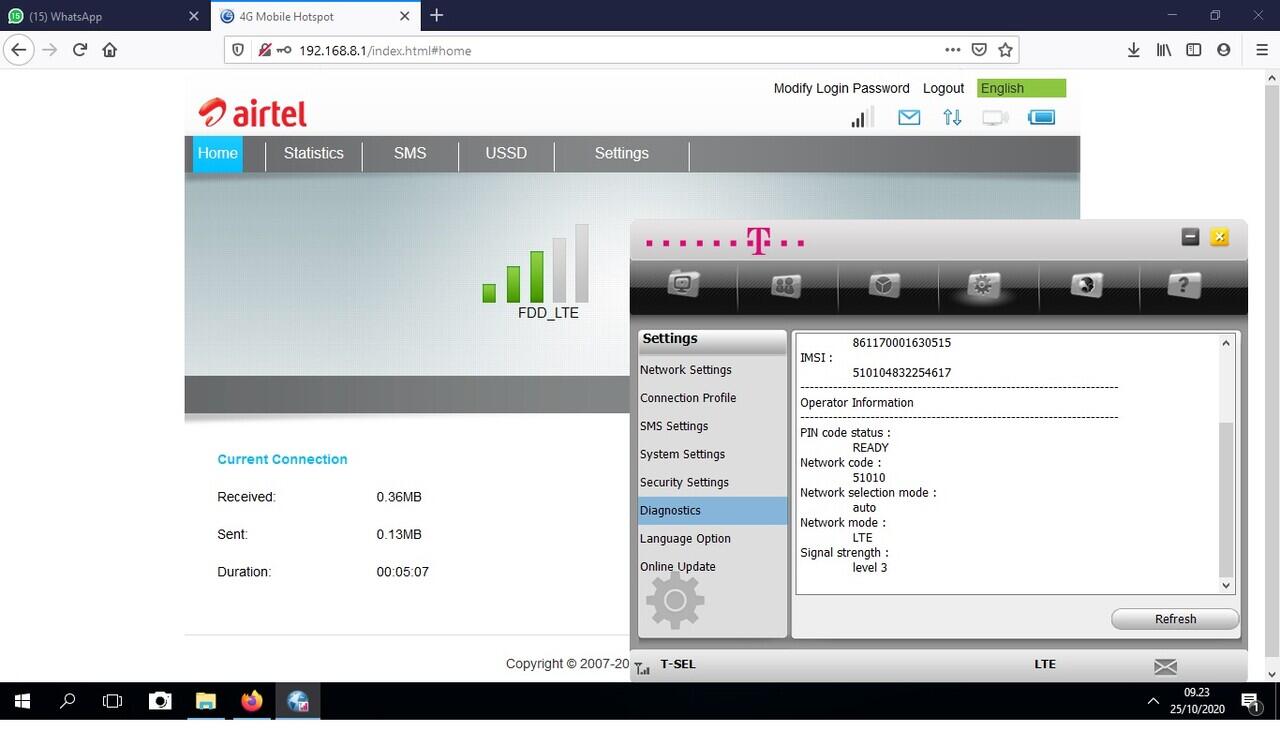Click the airtel logo
1280x731 pixels.
point(252,112)
